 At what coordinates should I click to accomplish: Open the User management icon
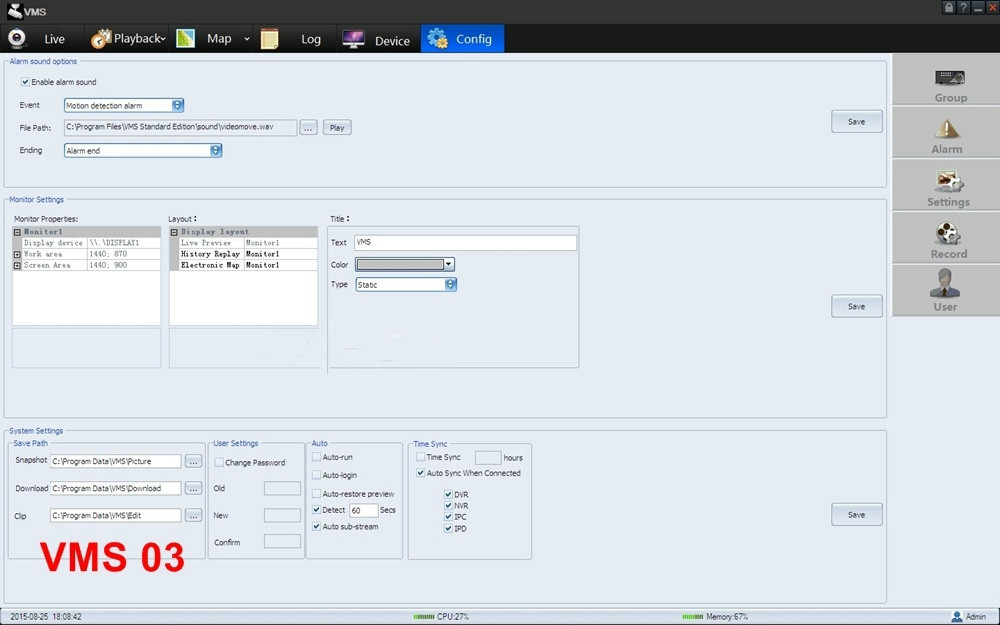click(x=945, y=285)
